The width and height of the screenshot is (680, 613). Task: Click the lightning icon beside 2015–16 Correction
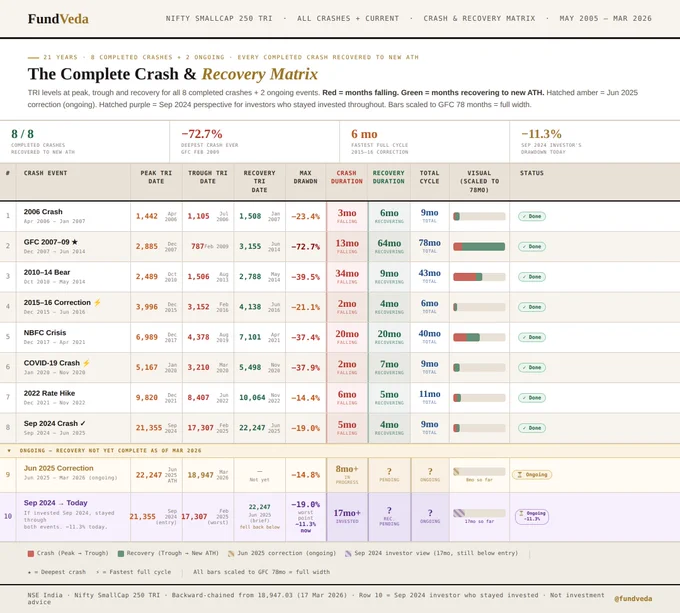point(97,303)
